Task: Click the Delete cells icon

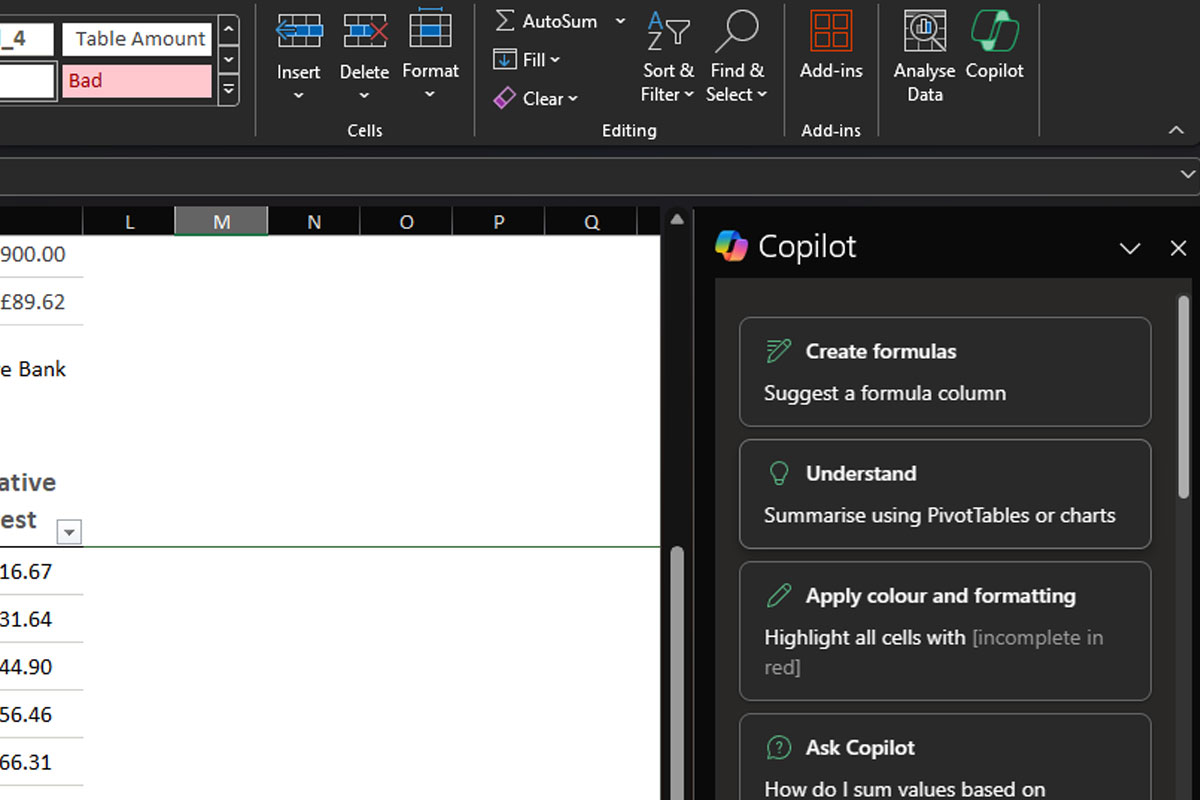Action: click(x=364, y=30)
